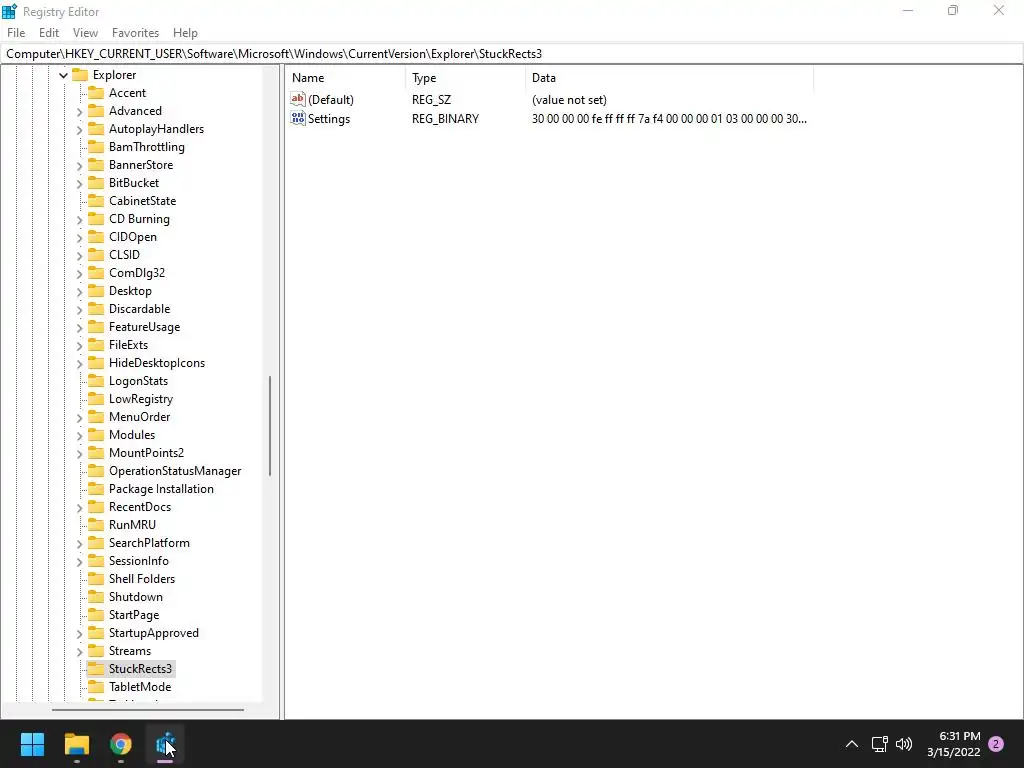The image size is (1024, 768).
Task: Open the taskbar clock and date
Action: [953, 744]
